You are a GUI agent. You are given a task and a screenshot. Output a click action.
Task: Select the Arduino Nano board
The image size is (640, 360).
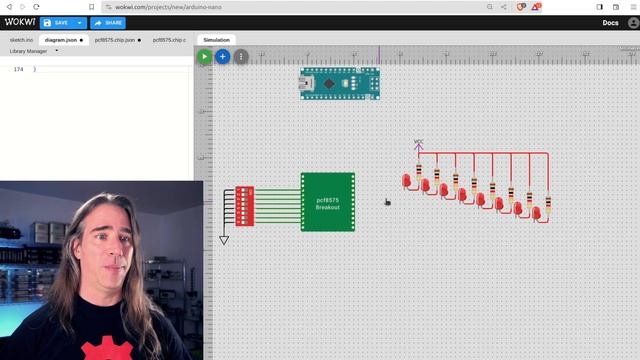340,84
